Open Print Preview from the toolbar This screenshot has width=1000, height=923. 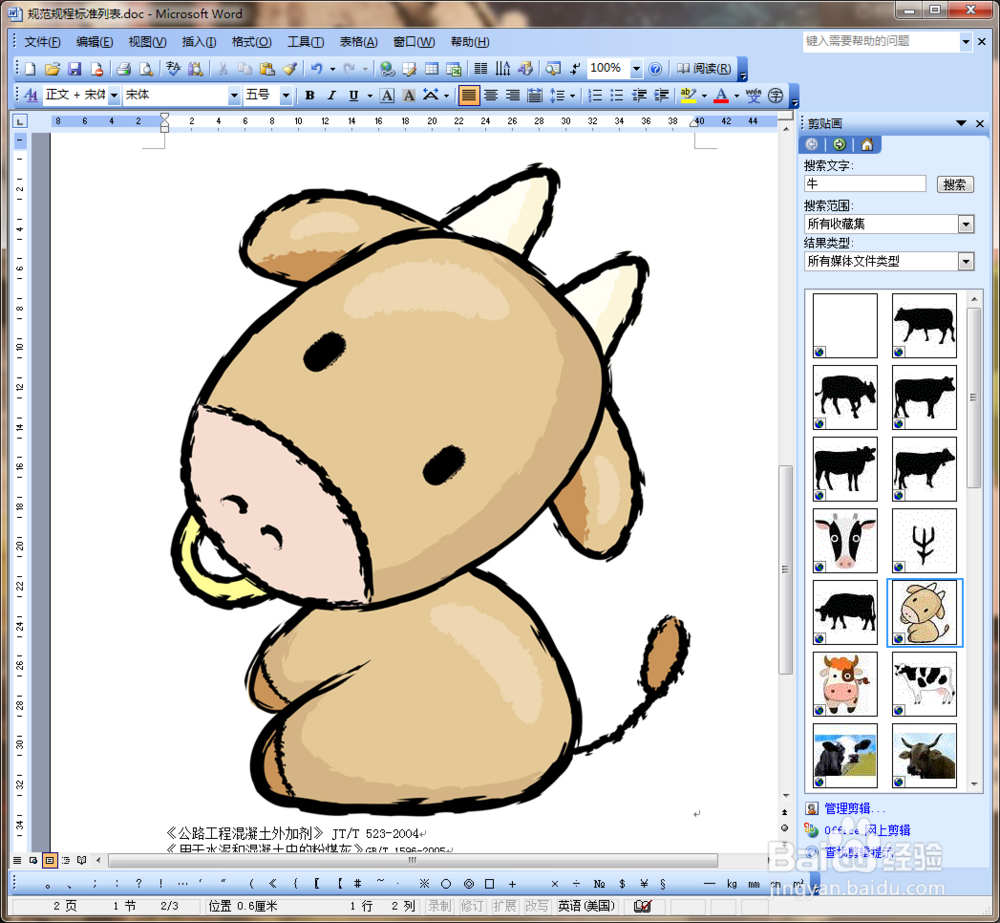pyautogui.click(x=145, y=68)
